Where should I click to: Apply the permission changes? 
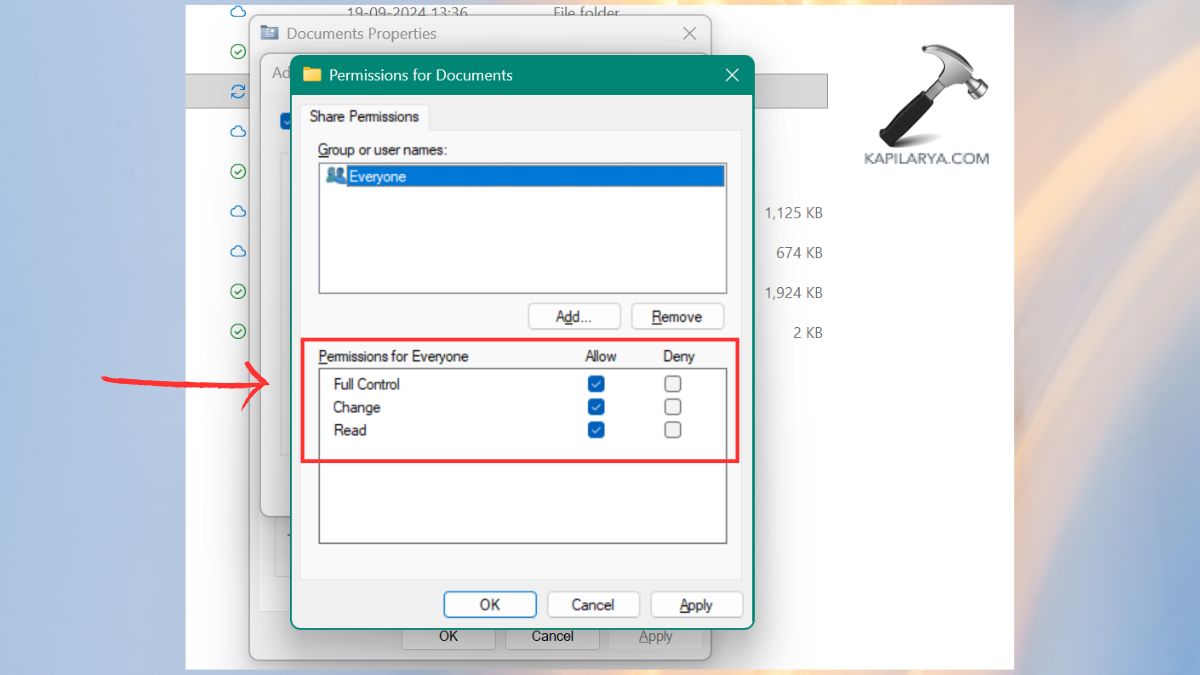click(696, 604)
